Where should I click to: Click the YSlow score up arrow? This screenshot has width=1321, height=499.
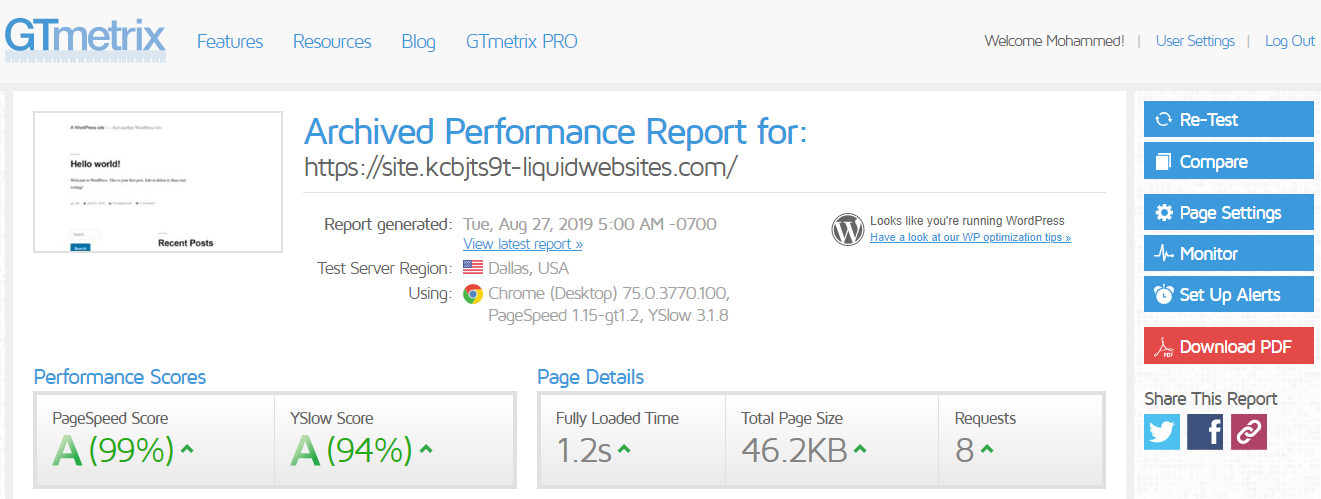pyautogui.click(x=425, y=450)
